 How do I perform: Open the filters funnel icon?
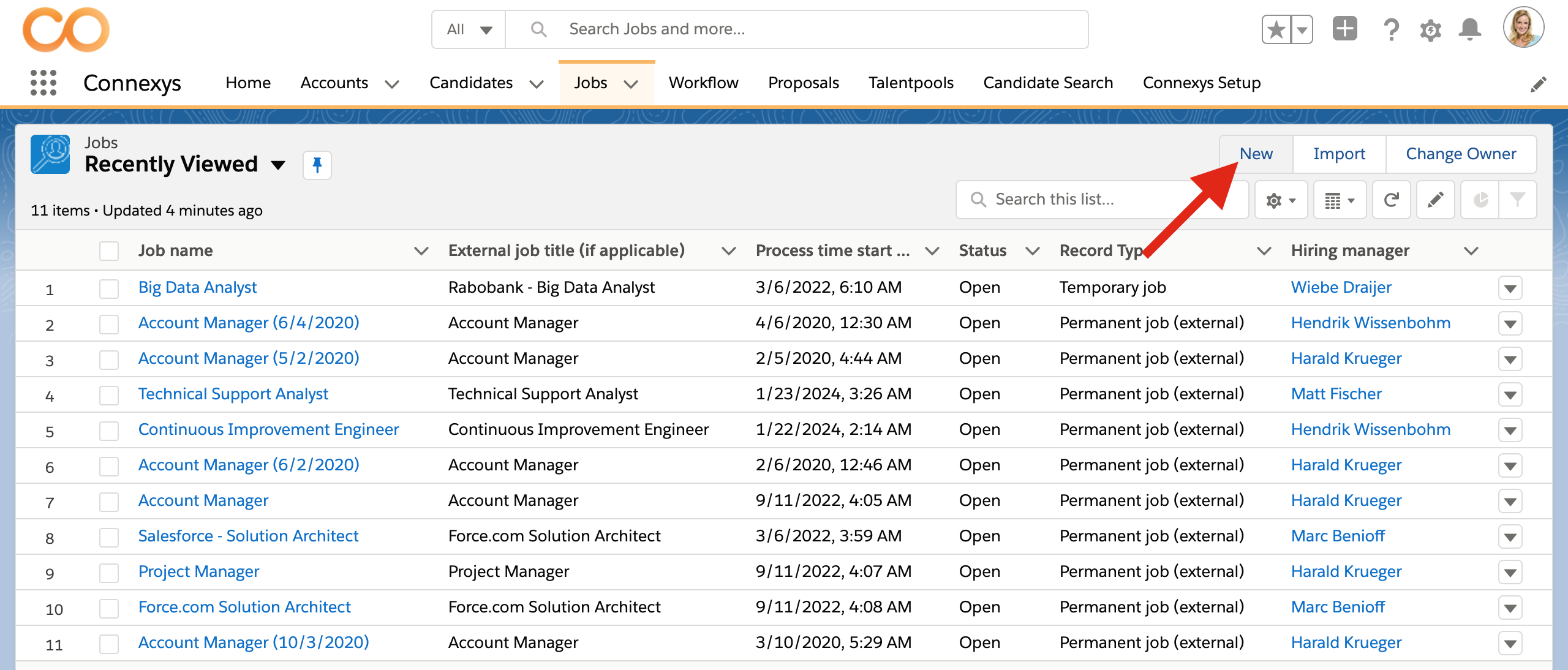click(1518, 200)
